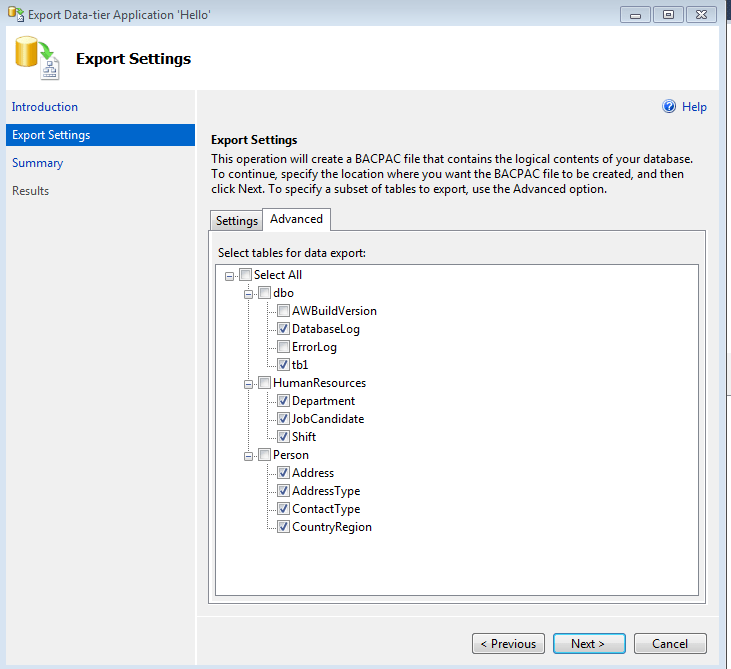Image resolution: width=731 pixels, height=669 pixels.
Task: Click the blue Help question mark icon
Action: pos(669,107)
